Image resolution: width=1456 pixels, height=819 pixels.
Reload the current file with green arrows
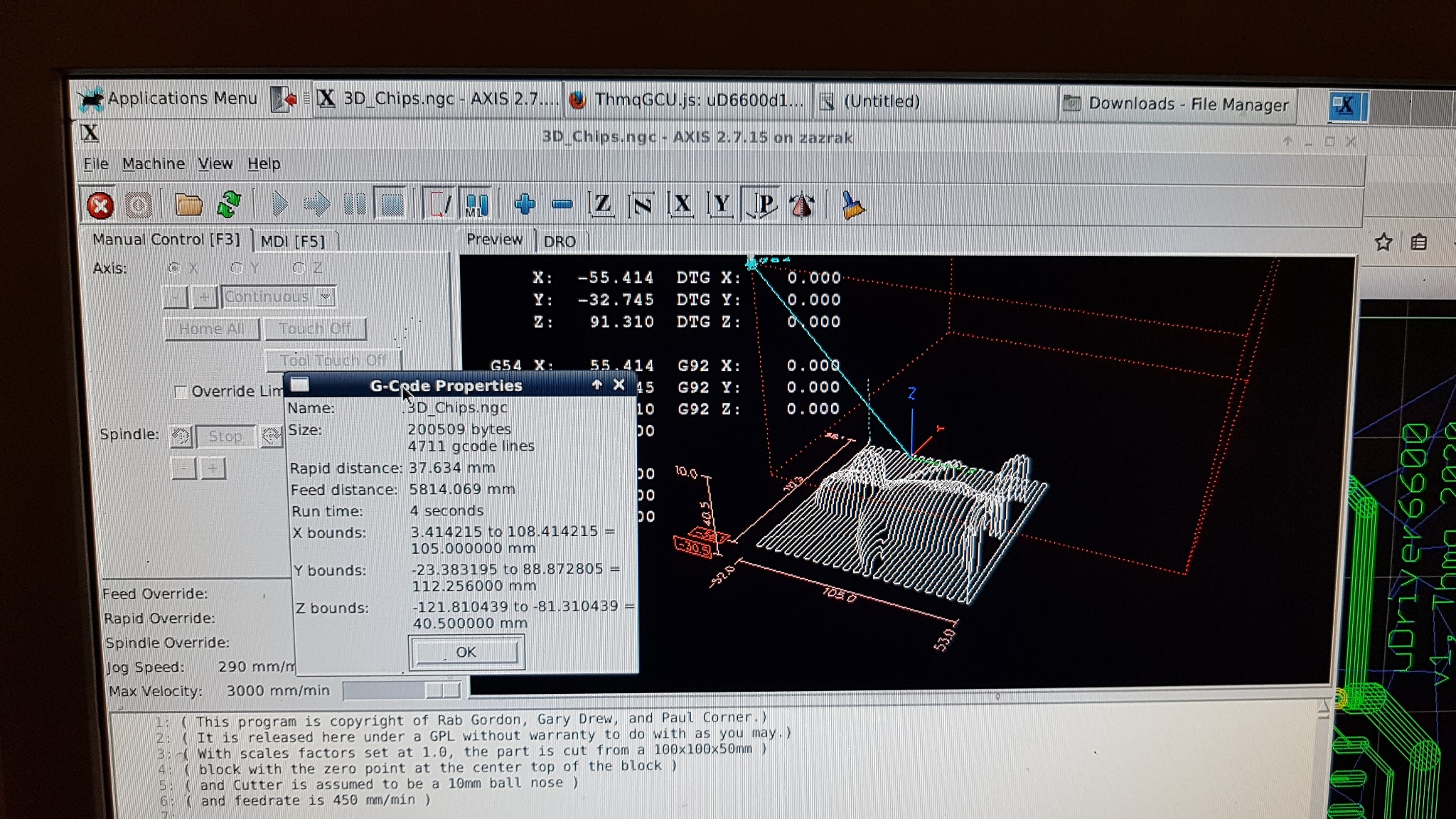[x=229, y=205]
